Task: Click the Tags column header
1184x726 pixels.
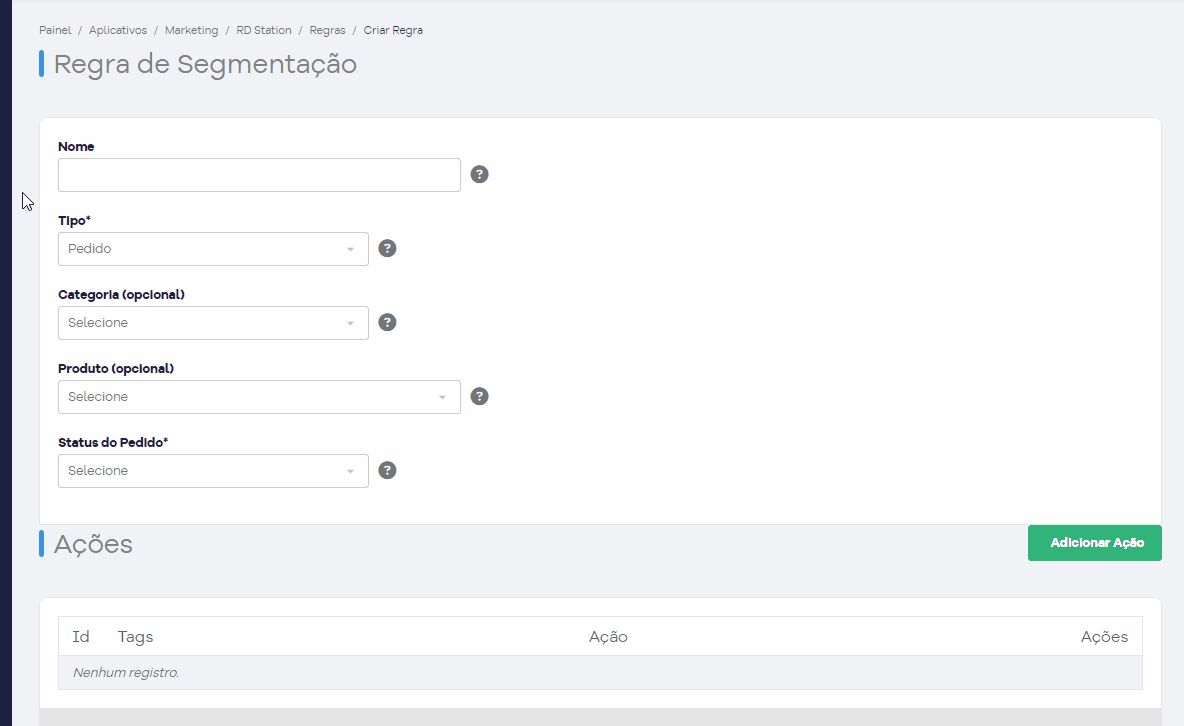Action: (x=135, y=637)
